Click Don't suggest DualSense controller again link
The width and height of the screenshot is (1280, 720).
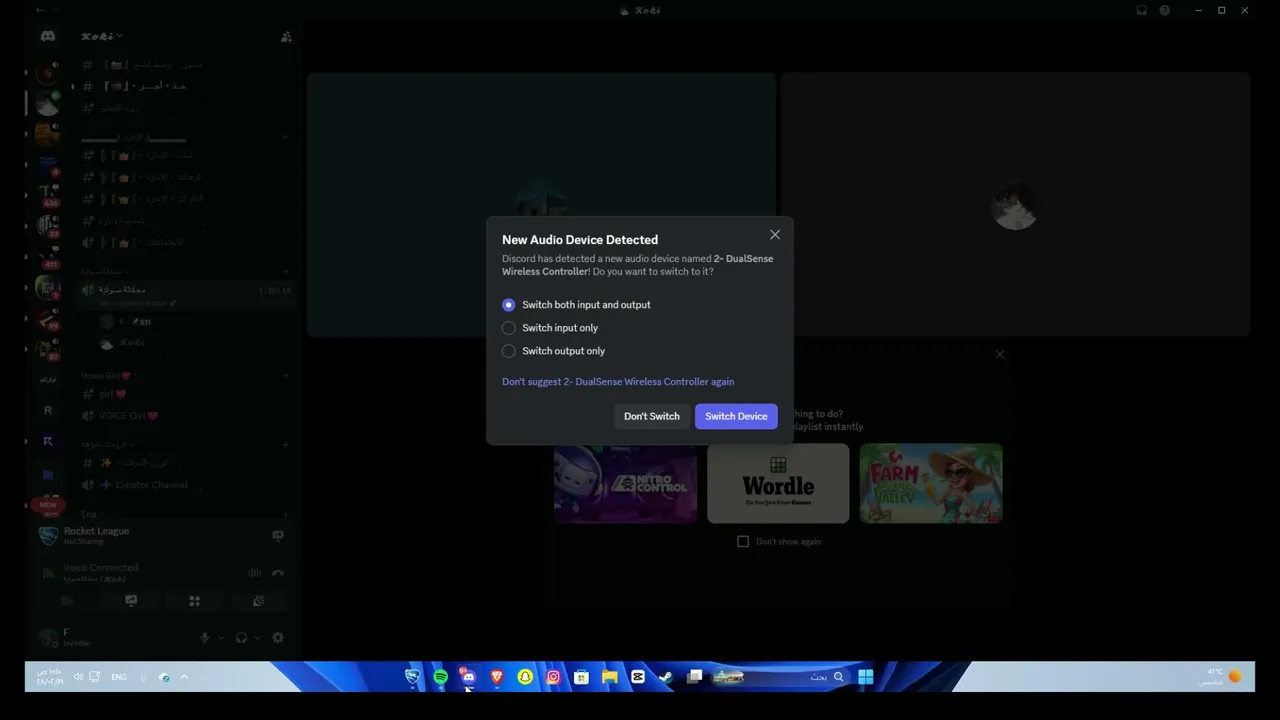pyautogui.click(x=618, y=382)
